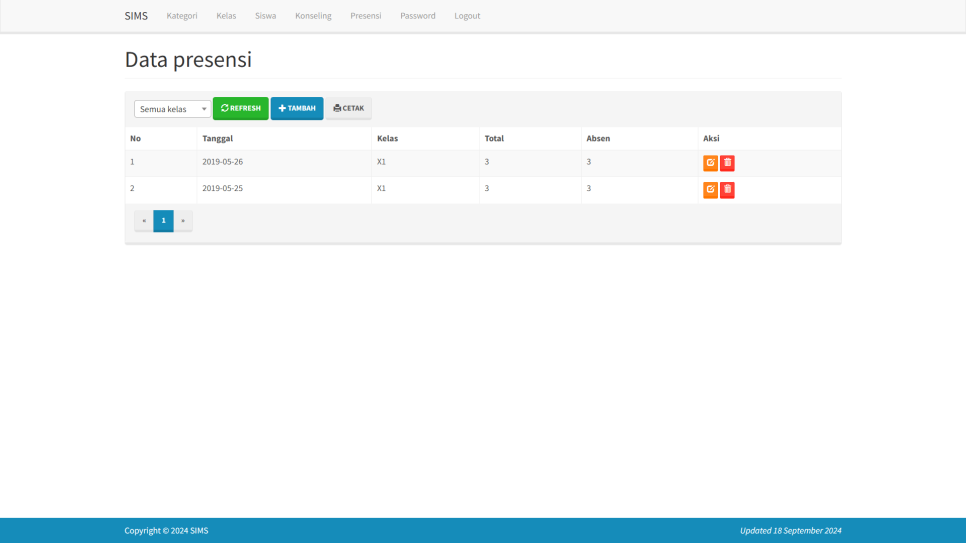
Task: Log out using the Logout link
Action: (x=467, y=16)
